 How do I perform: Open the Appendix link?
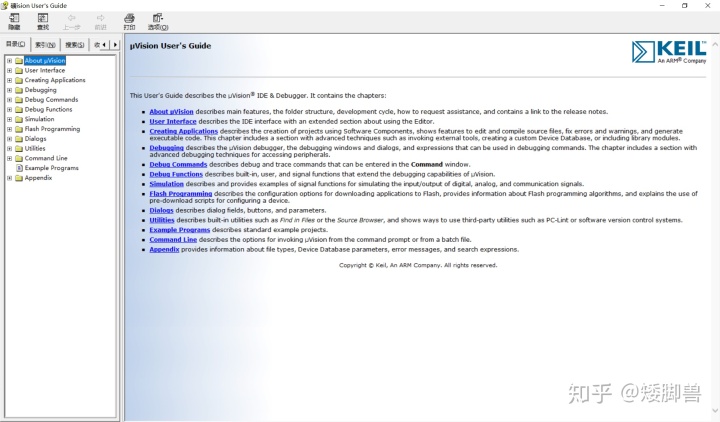pos(164,249)
